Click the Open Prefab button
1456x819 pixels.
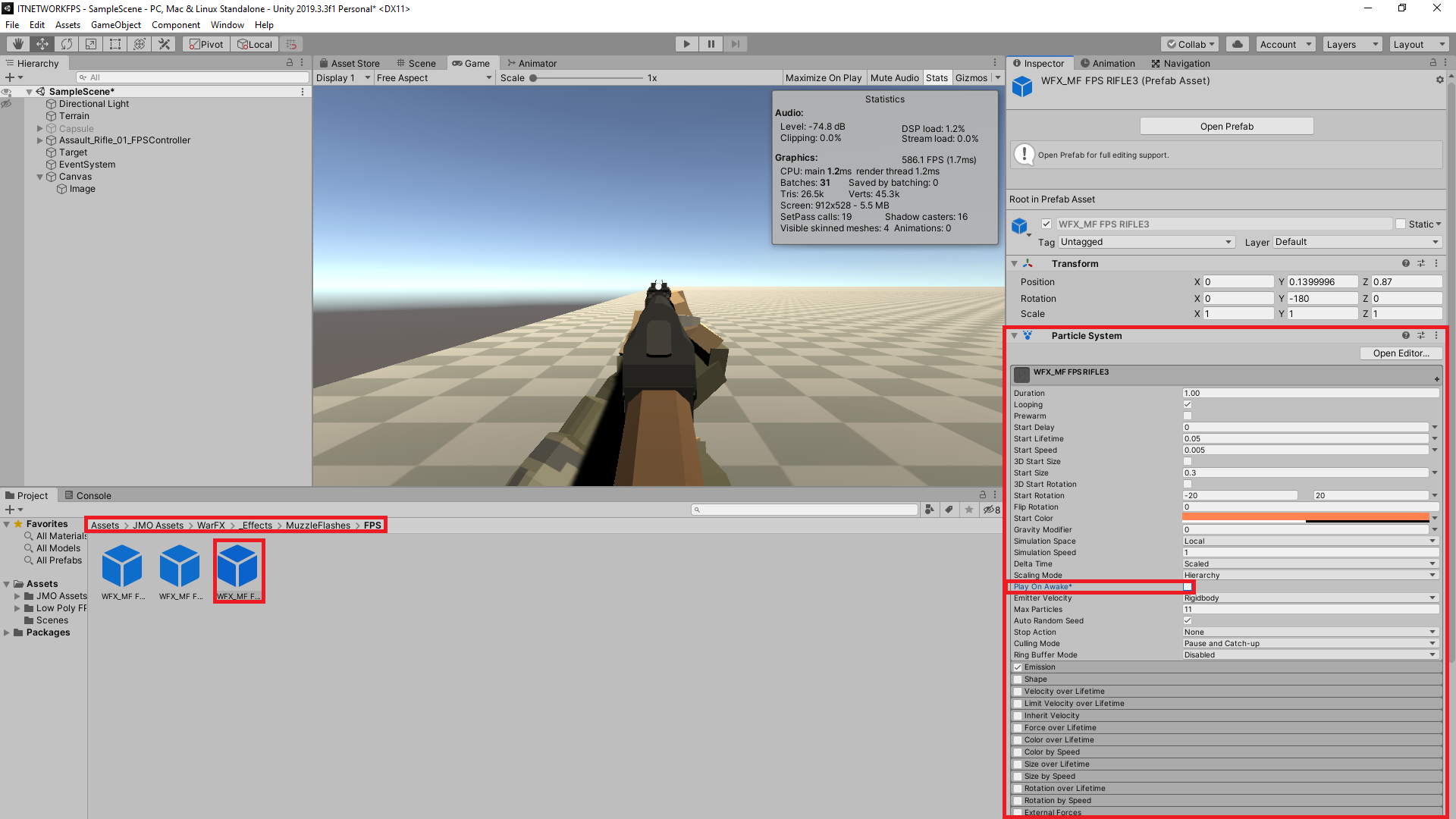pyautogui.click(x=1225, y=126)
